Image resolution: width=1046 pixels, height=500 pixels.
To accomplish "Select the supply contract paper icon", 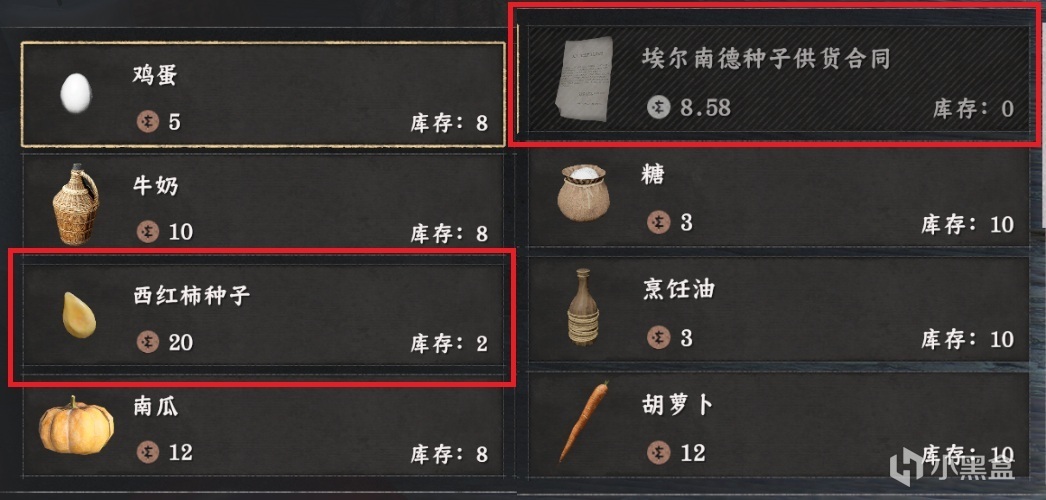I will click(584, 79).
